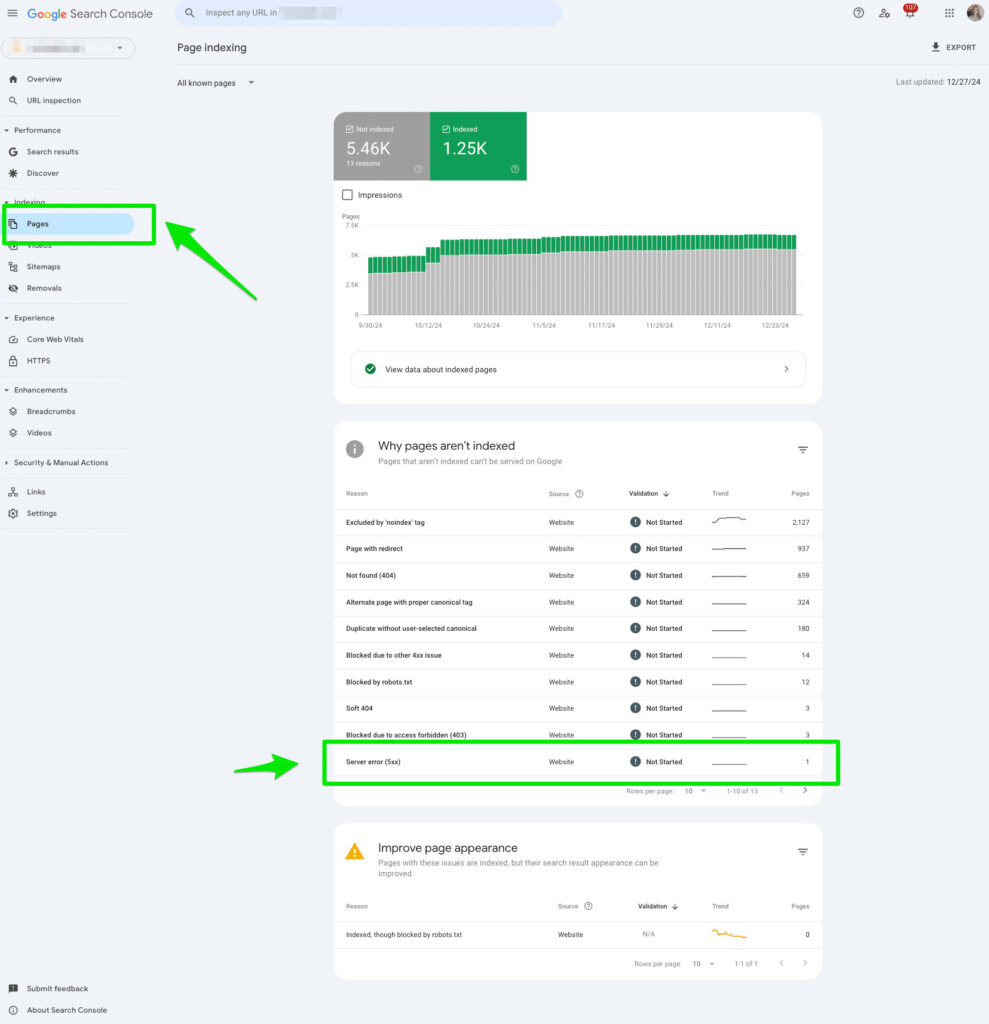Filter the 'Why pages aren't indexed' table
This screenshot has height=1024, width=989.
coord(802,450)
